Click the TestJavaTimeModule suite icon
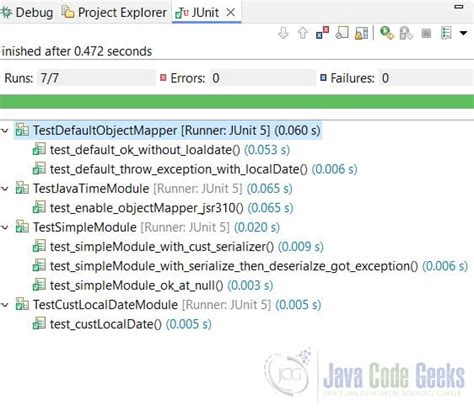 (22, 188)
